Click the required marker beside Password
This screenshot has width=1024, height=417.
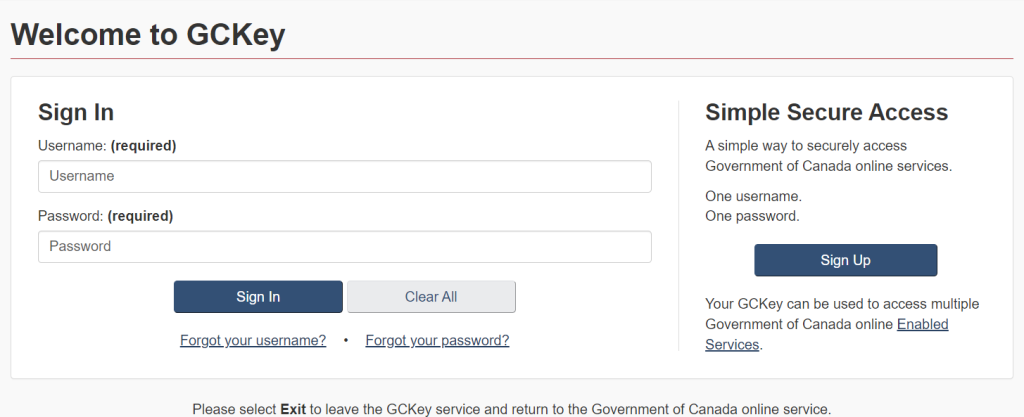[x=140, y=216]
